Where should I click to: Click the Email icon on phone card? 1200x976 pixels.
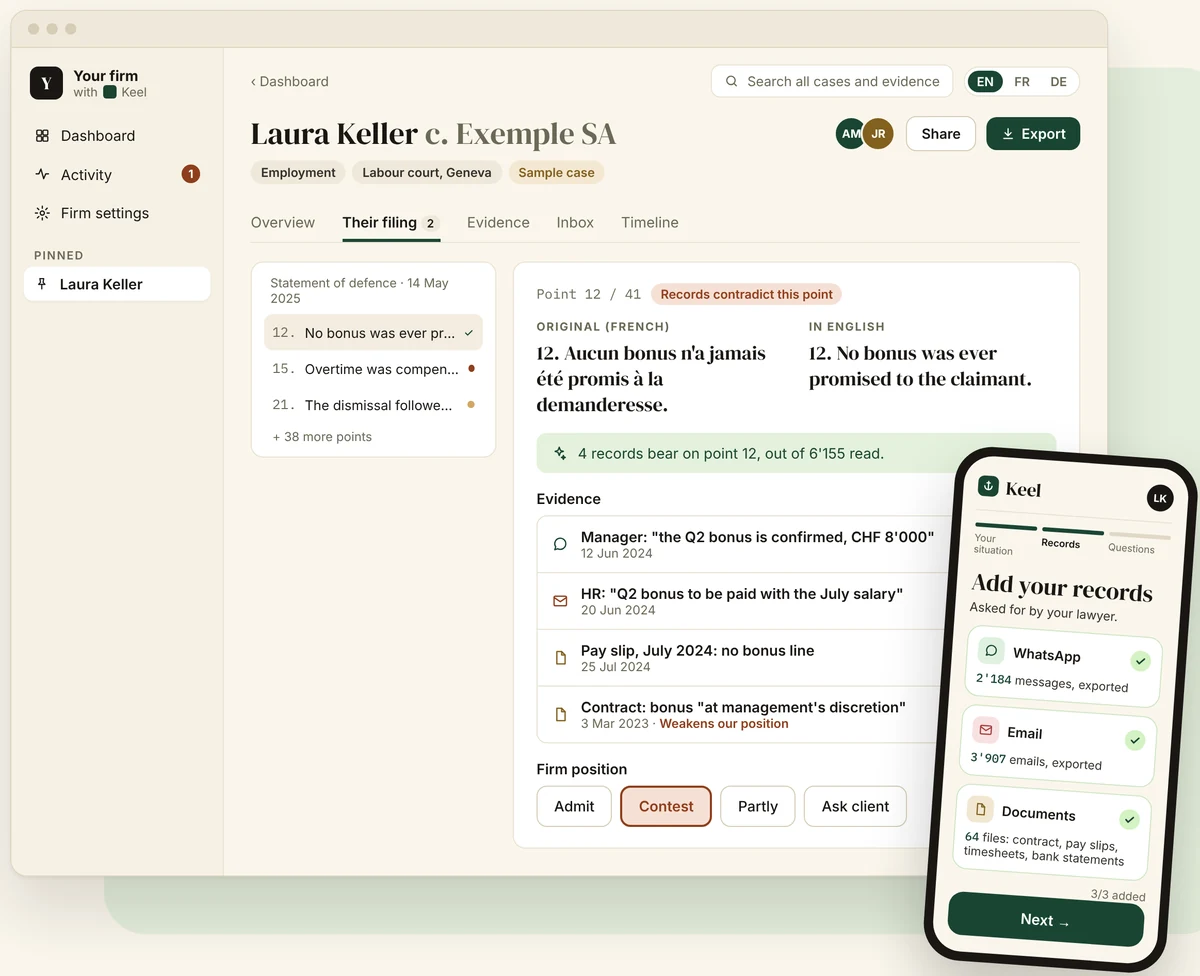985,730
